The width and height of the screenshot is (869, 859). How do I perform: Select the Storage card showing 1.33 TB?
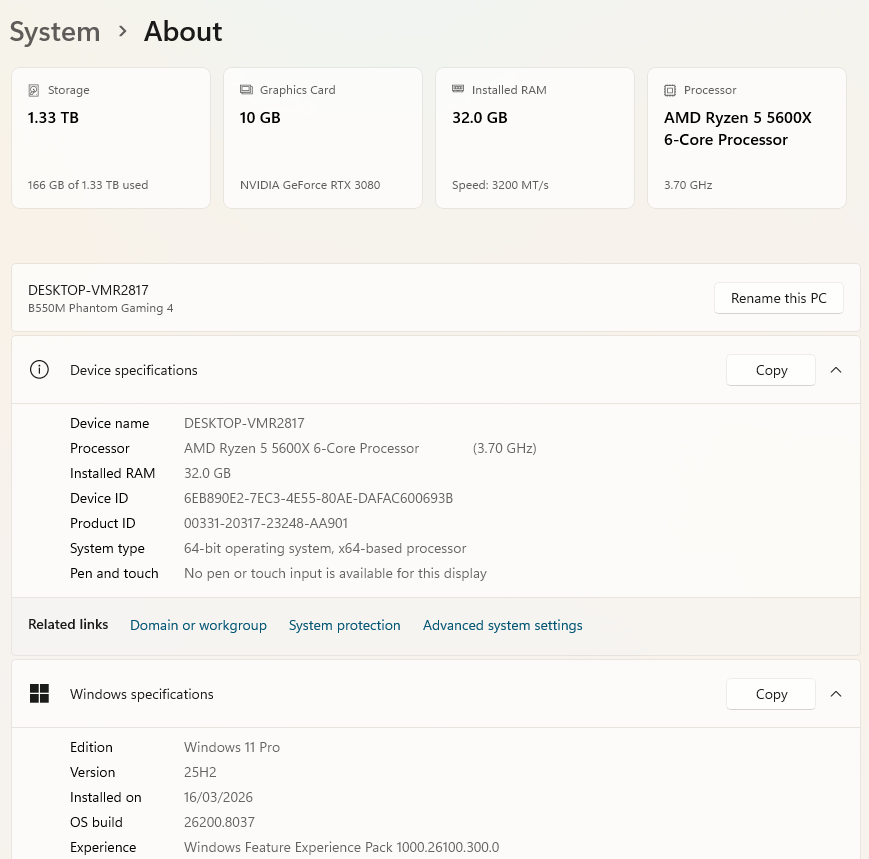pyautogui.click(x=110, y=137)
